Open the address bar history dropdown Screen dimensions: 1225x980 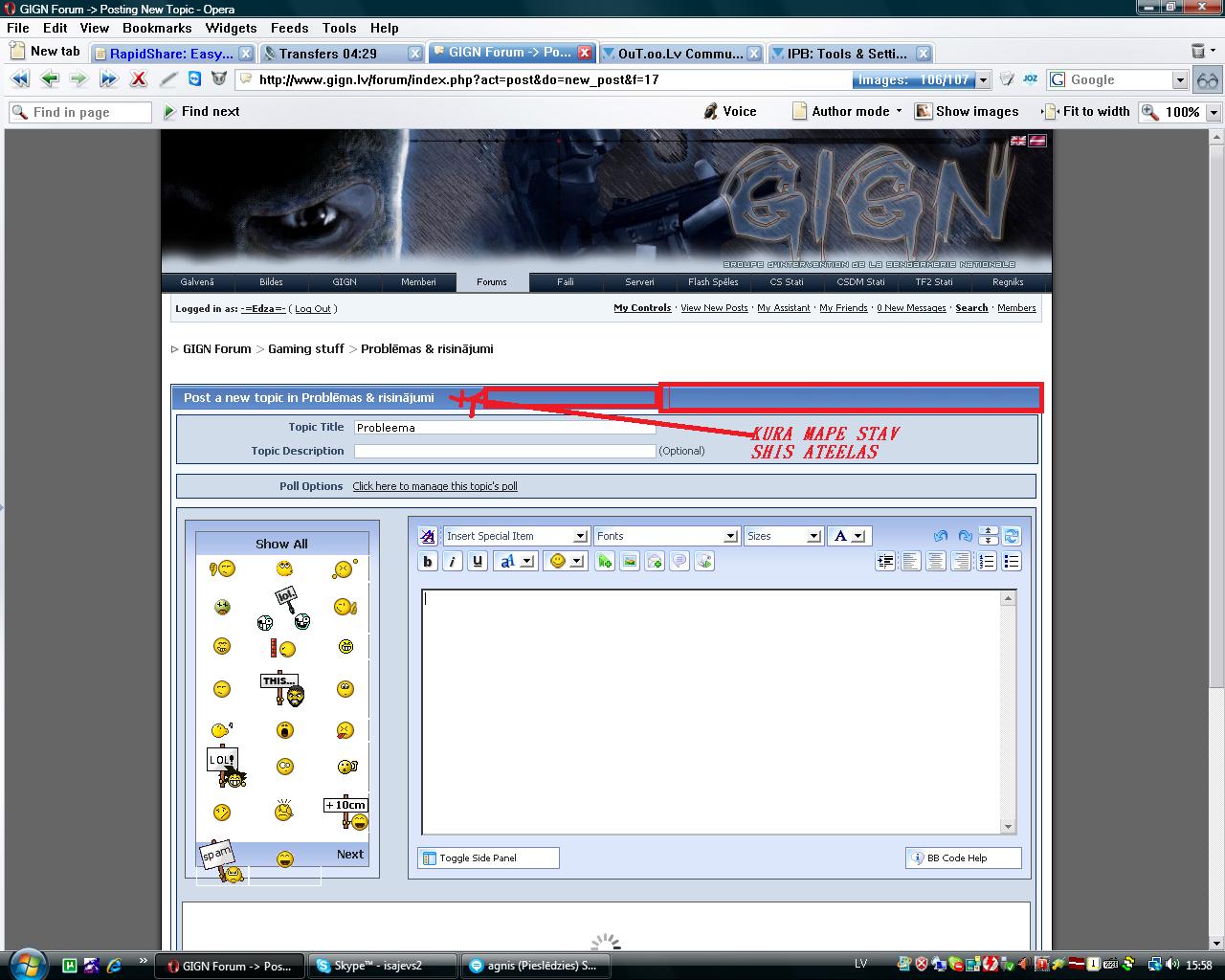pos(984,80)
